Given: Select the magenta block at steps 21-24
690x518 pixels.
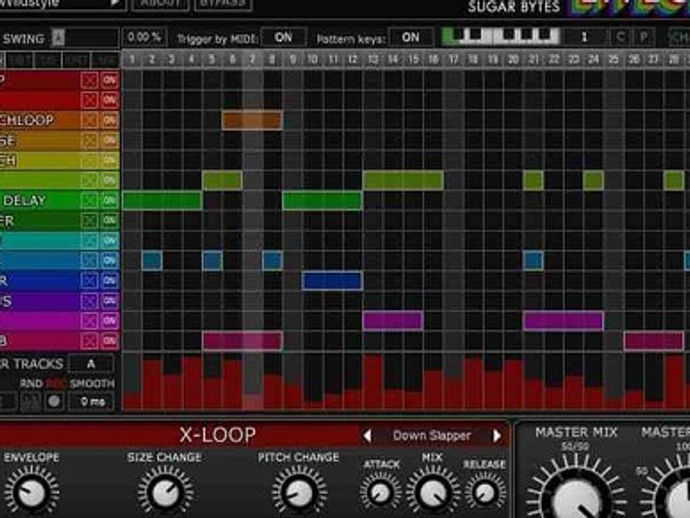Looking at the screenshot, I should [x=563, y=321].
